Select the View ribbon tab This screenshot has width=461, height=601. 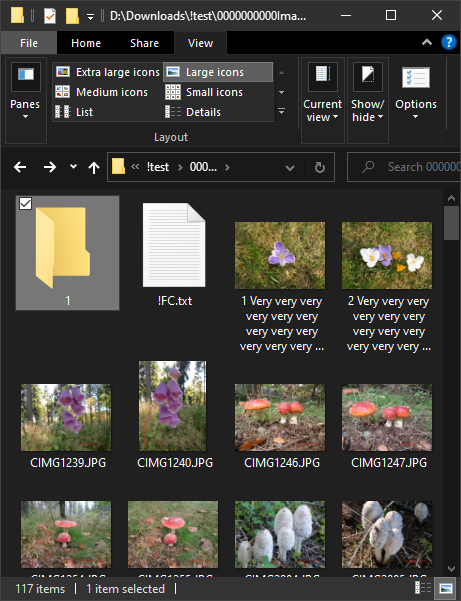tap(200, 43)
